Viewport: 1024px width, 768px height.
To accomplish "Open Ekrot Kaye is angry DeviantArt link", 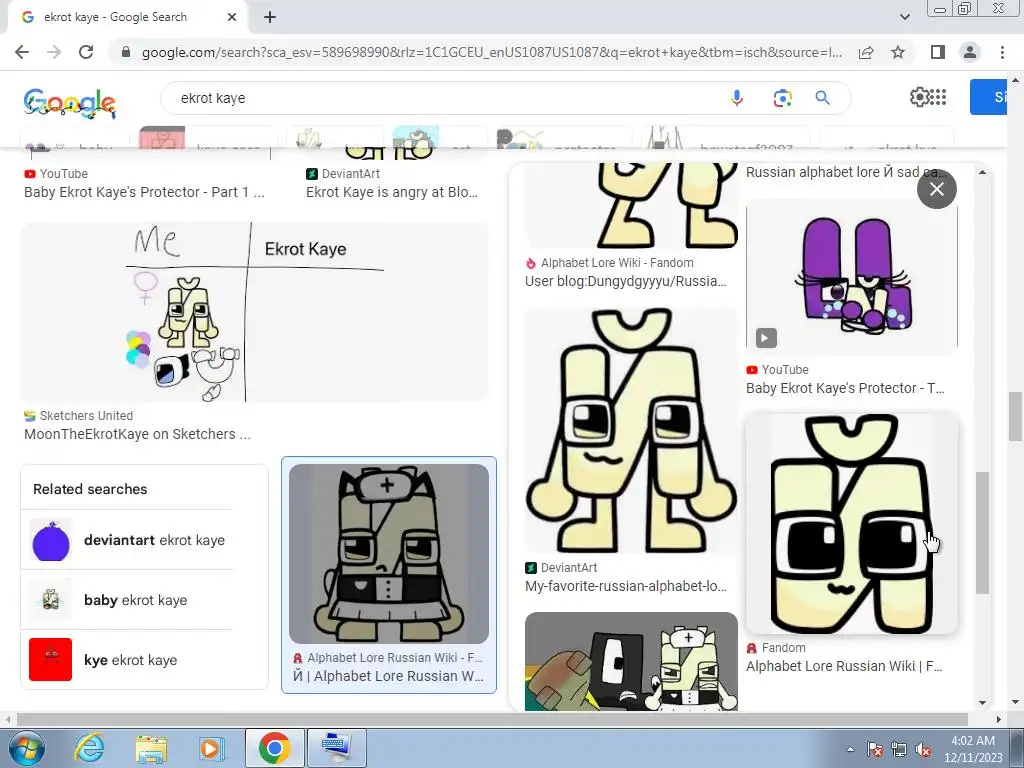I will [392, 192].
